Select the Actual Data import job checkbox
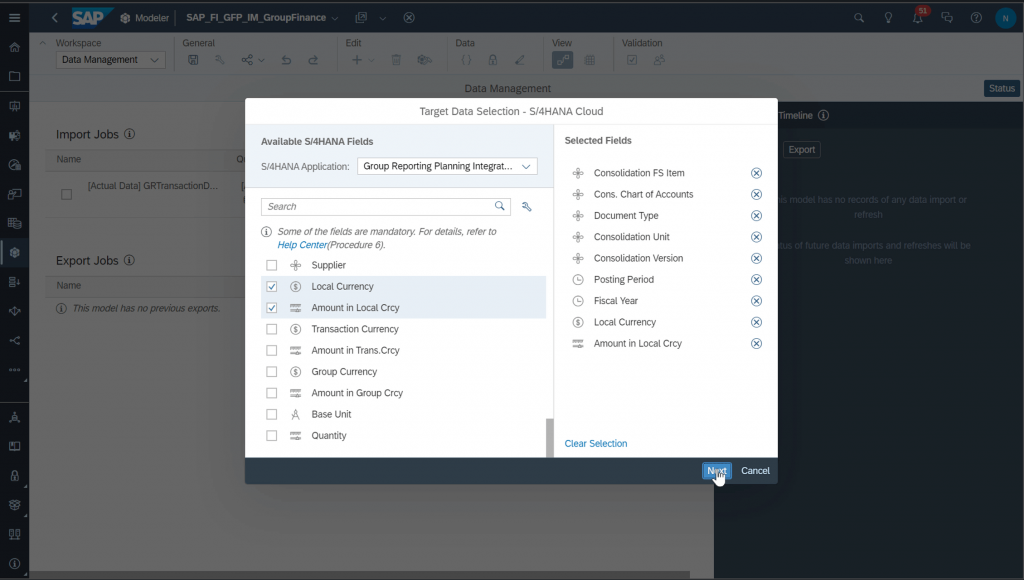The image size is (1024, 580). pos(67,194)
